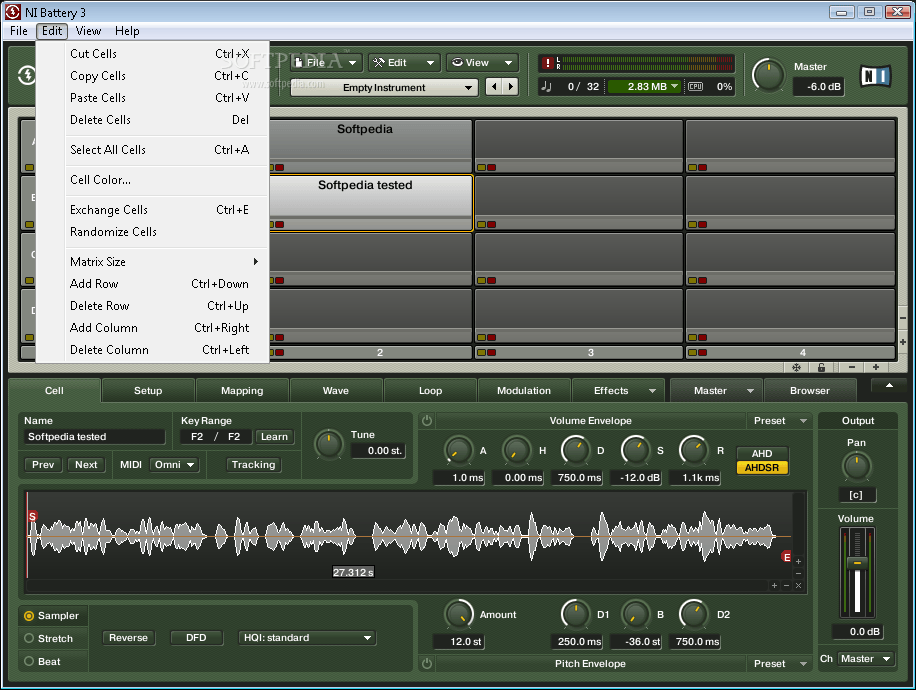Click the Pan knob
The height and width of the screenshot is (690, 916).
point(856,467)
